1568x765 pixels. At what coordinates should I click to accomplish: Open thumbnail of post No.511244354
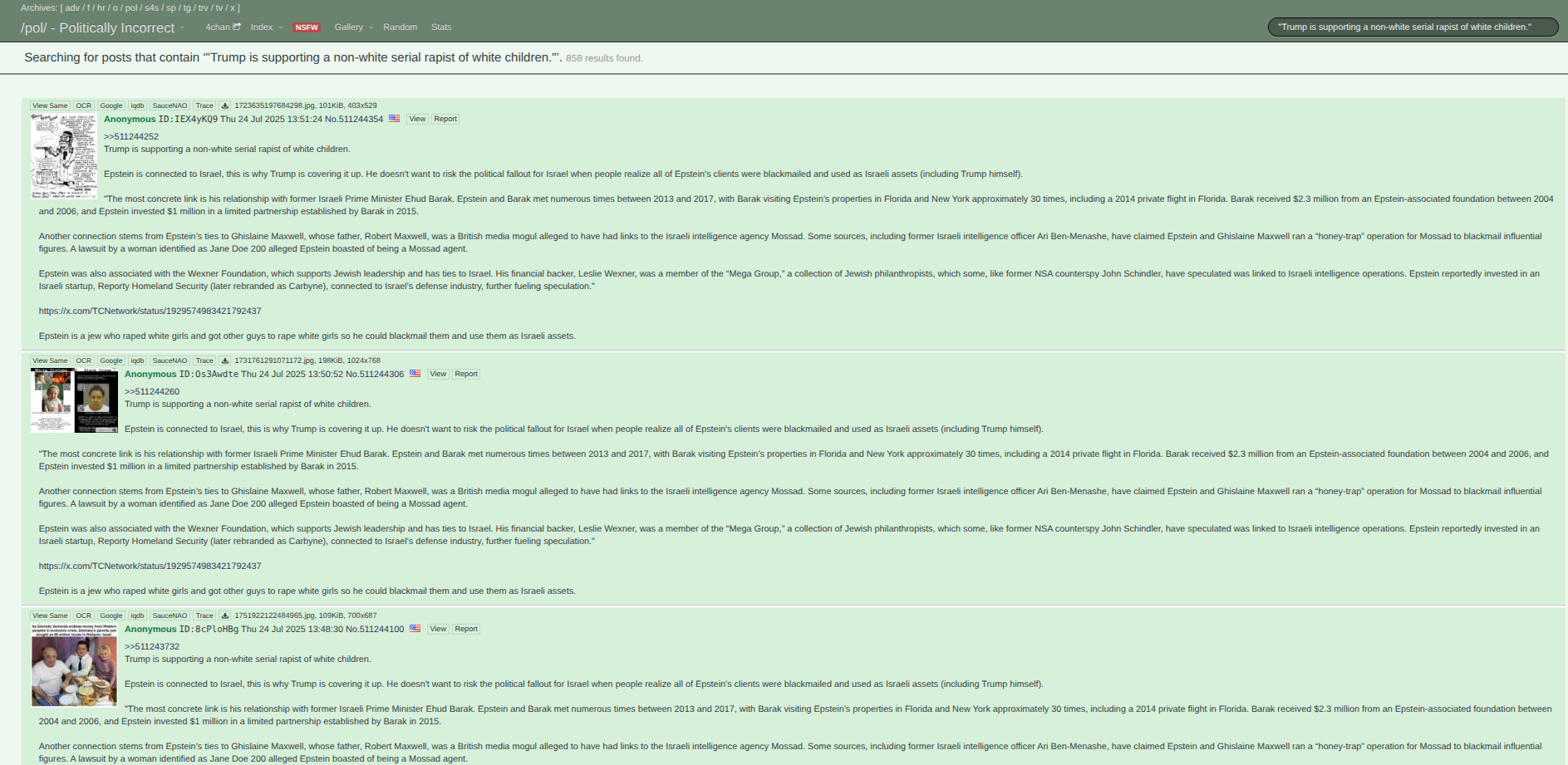pos(64,156)
